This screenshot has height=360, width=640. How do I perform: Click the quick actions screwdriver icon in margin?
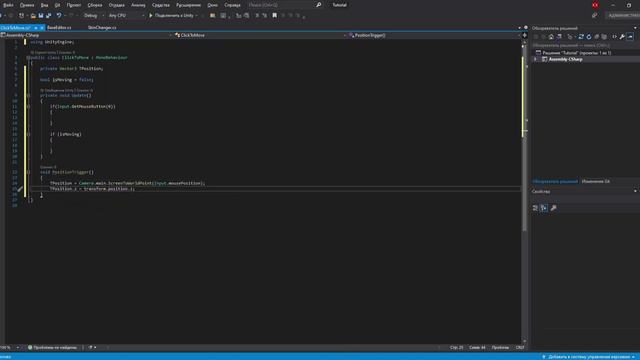[20, 189]
